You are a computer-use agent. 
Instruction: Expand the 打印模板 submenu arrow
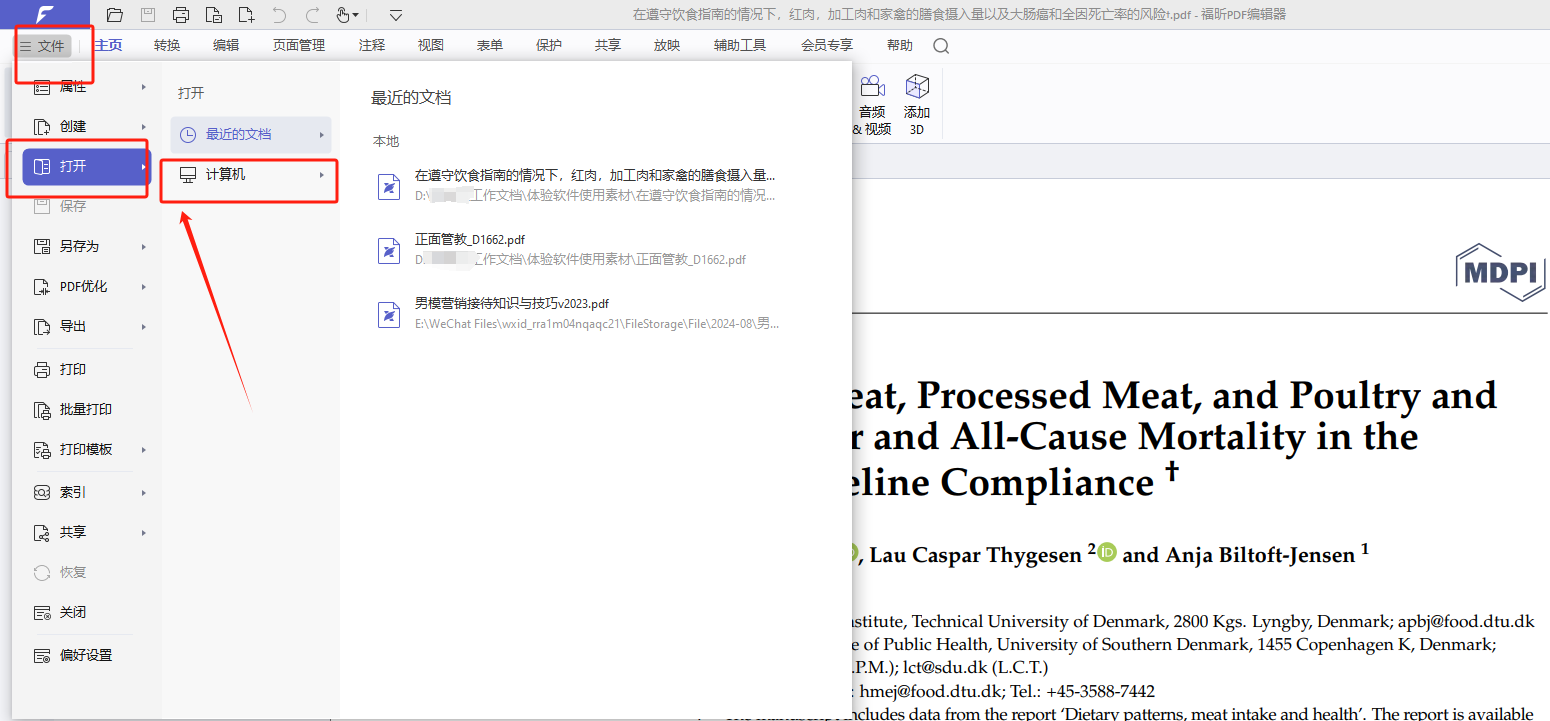click(x=144, y=450)
